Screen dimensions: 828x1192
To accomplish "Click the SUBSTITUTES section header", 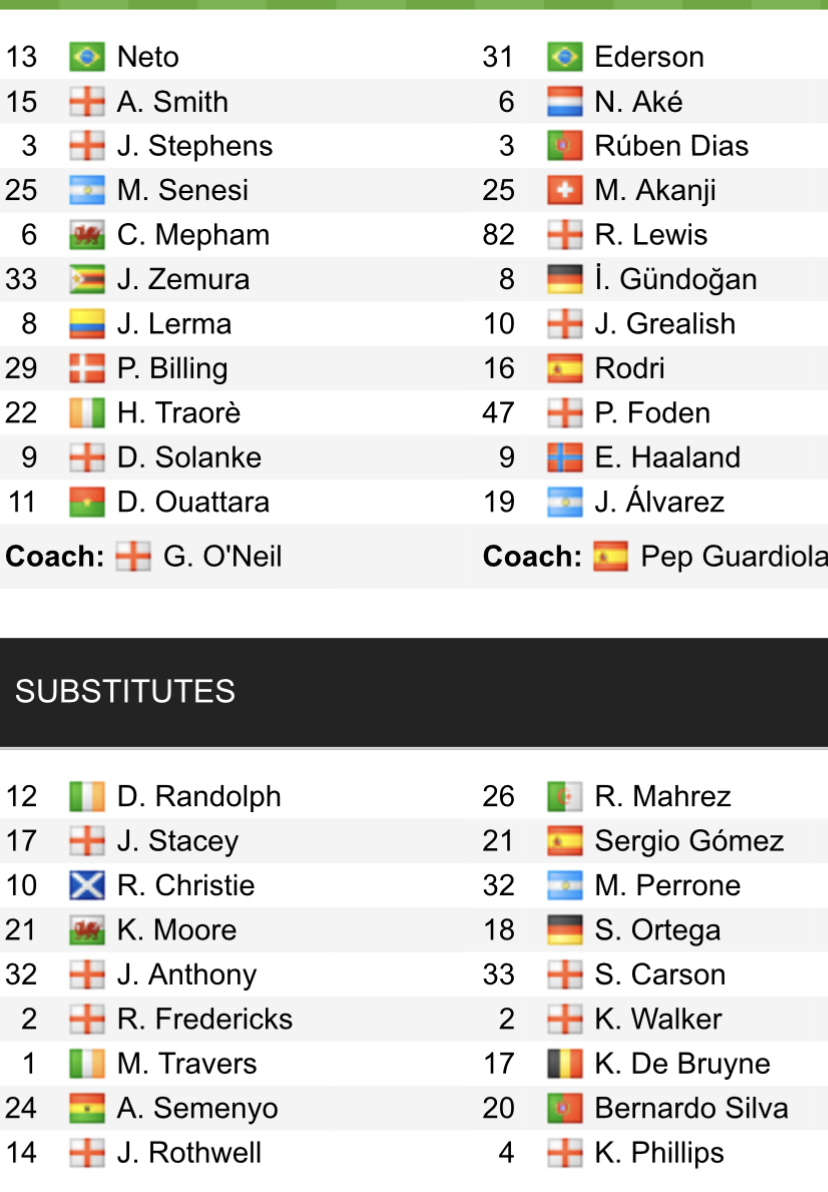I will pos(125,691).
